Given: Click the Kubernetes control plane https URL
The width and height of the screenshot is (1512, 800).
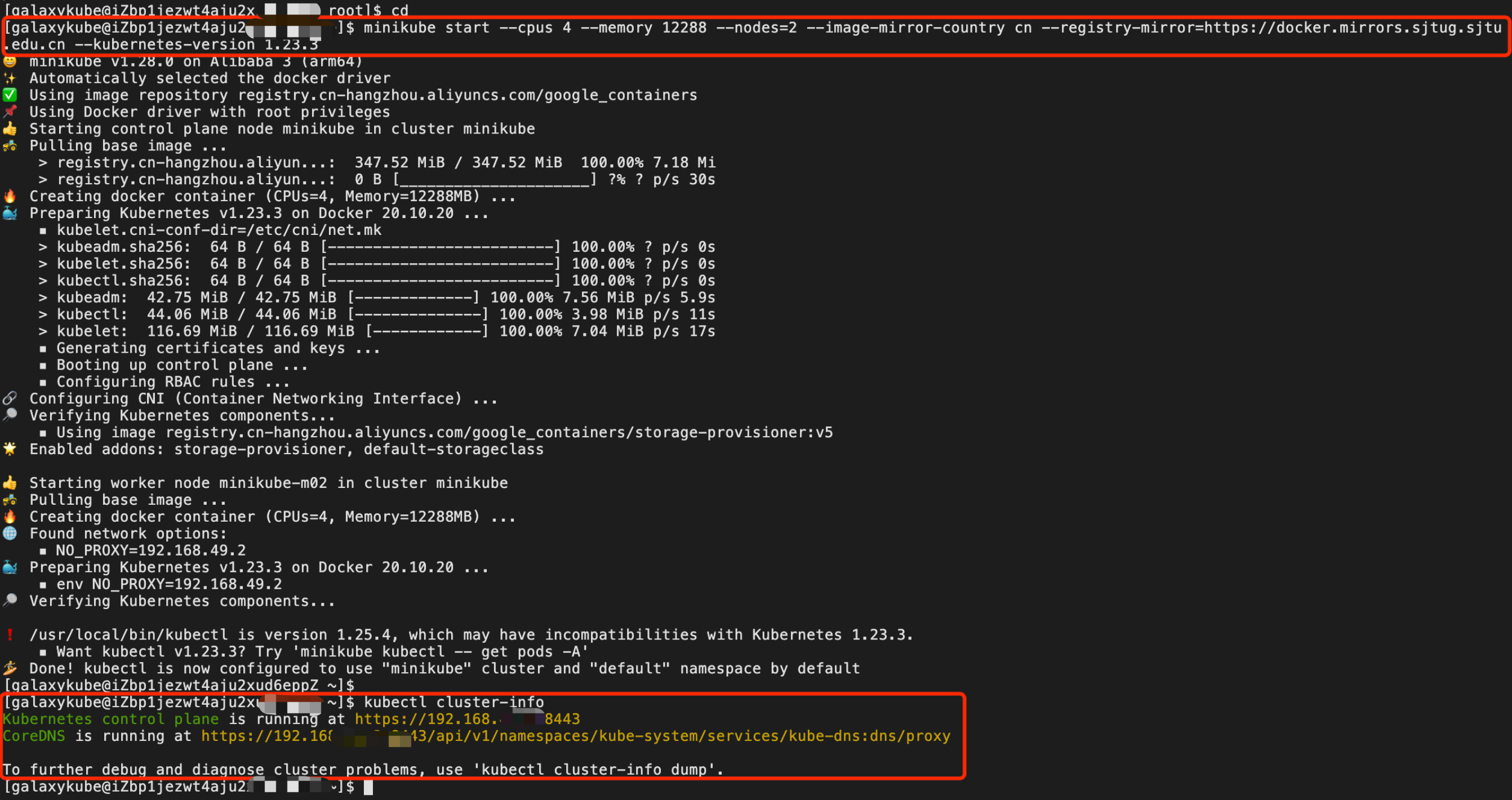Looking at the screenshot, I should [x=466, y=719].
